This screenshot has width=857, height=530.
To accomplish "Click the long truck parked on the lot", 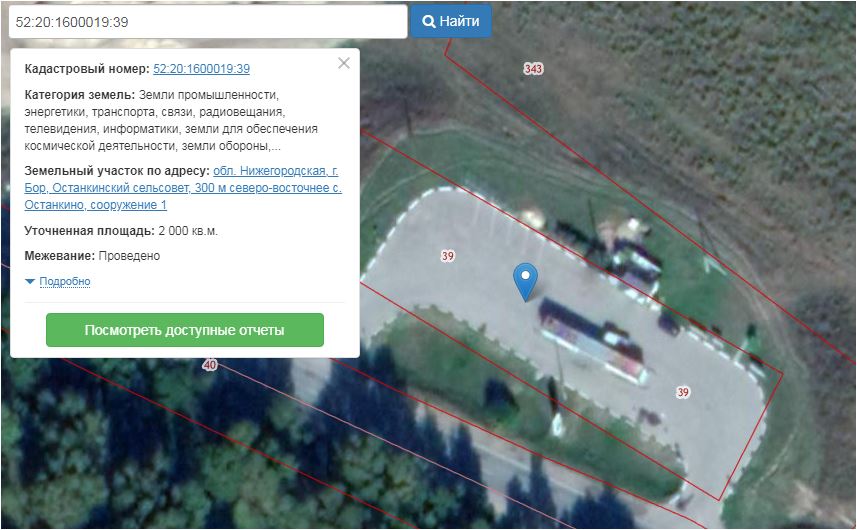I will 592,339.
